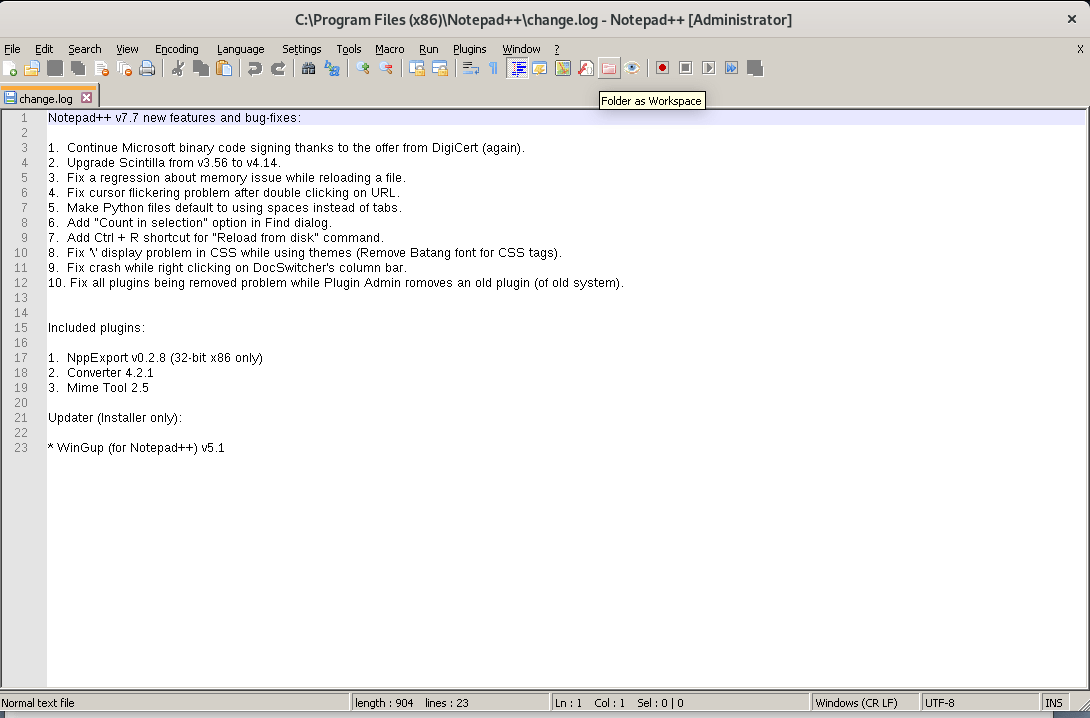Open the Settings menu
Viewport: 1090px width, 718px height.
302,49
